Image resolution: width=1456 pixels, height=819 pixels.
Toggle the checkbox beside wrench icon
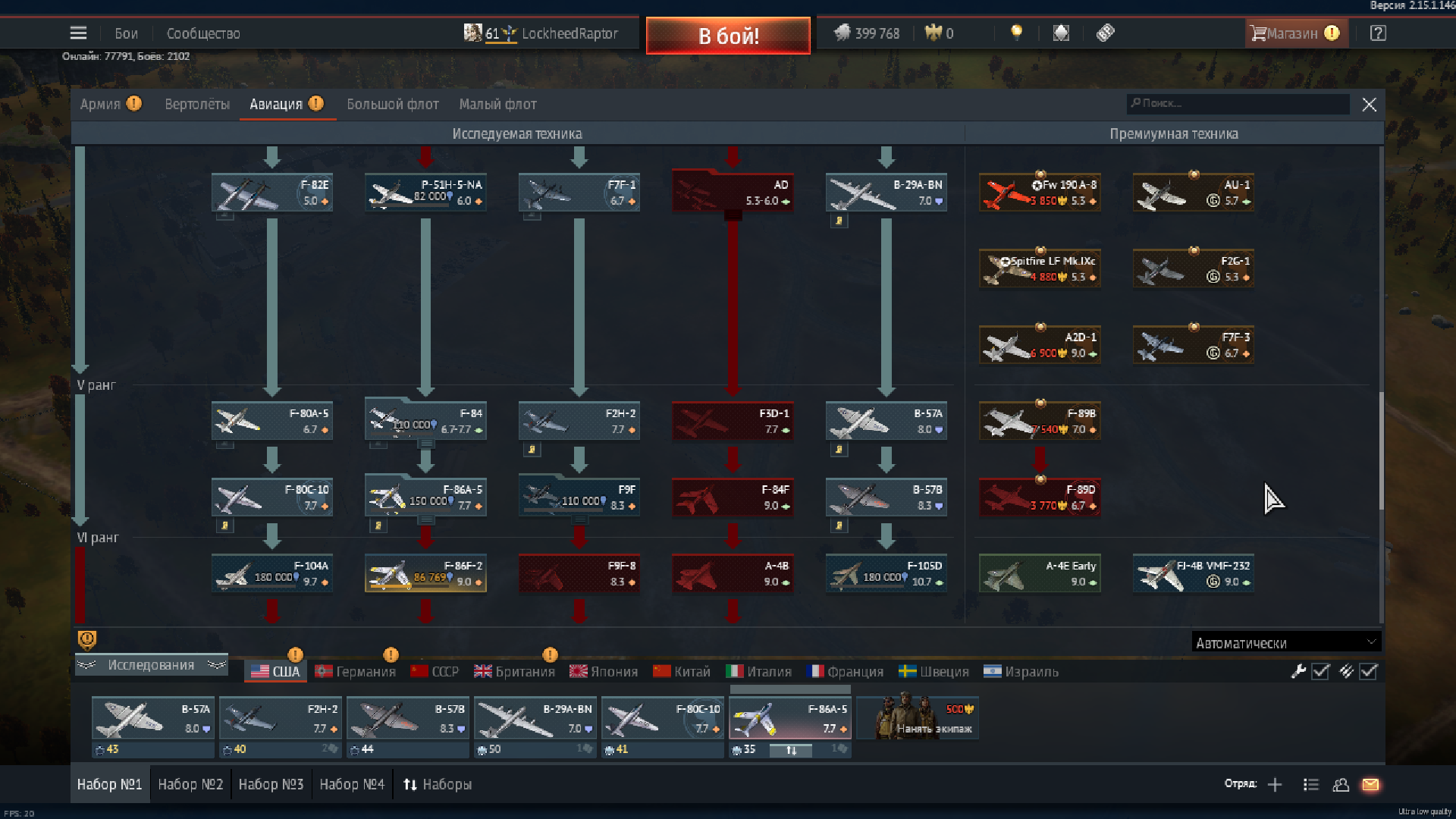click(1320, 671)
